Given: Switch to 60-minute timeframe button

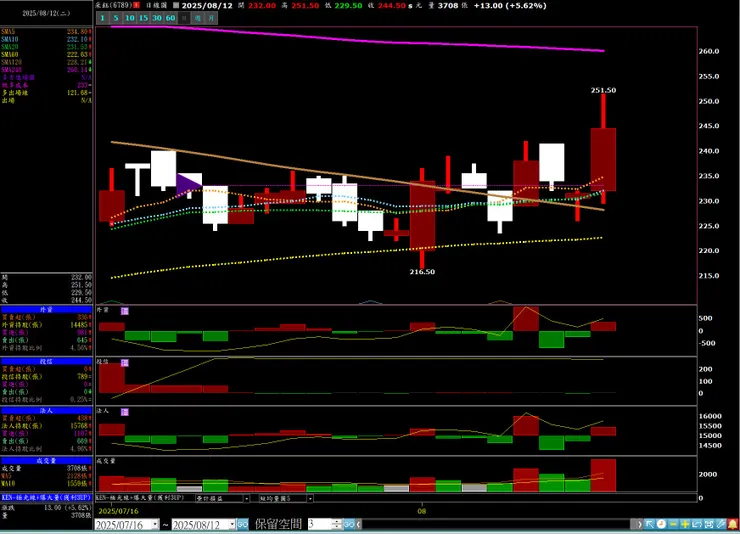Looking at the screenshot, I should click(170, 18).
